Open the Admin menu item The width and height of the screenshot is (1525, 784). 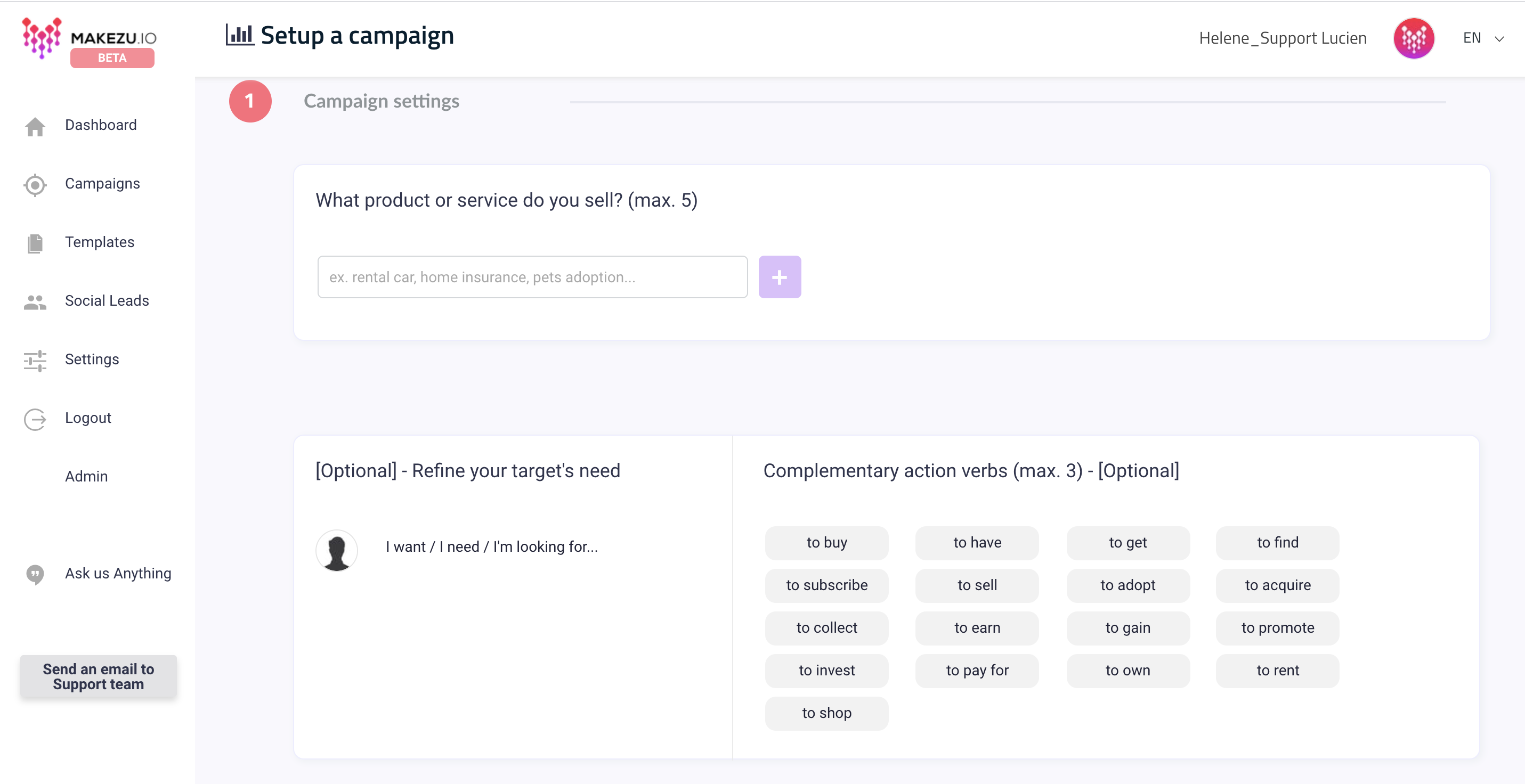pyautogui.click(x=86, y=476)
